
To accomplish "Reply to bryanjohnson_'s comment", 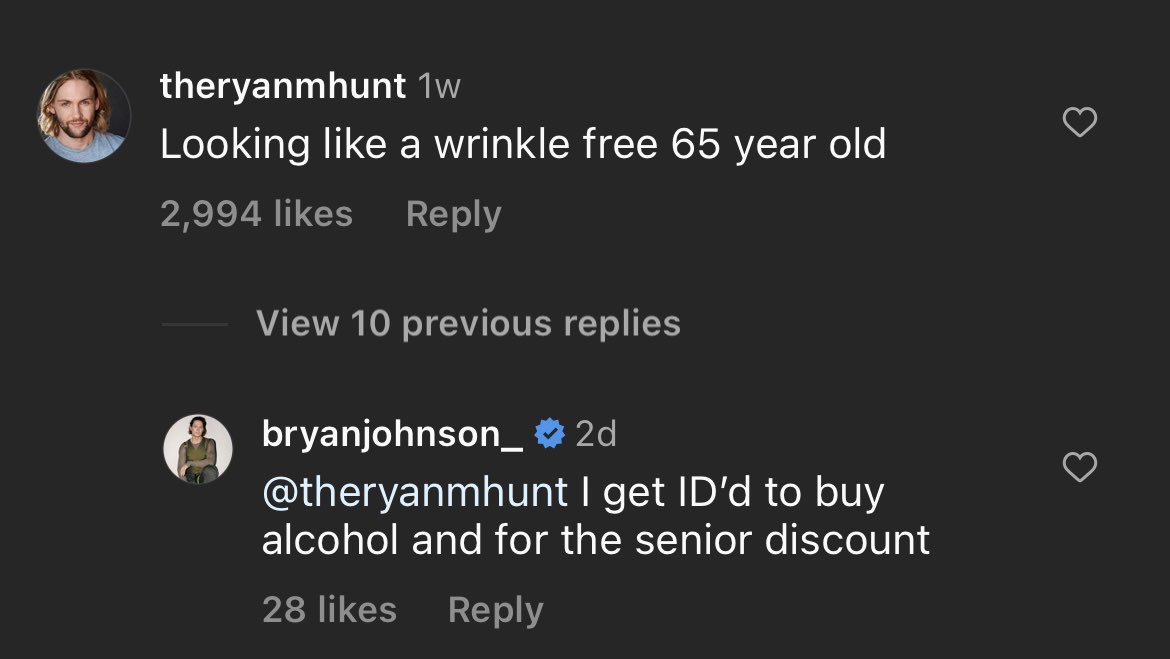I will coord(495,609).
